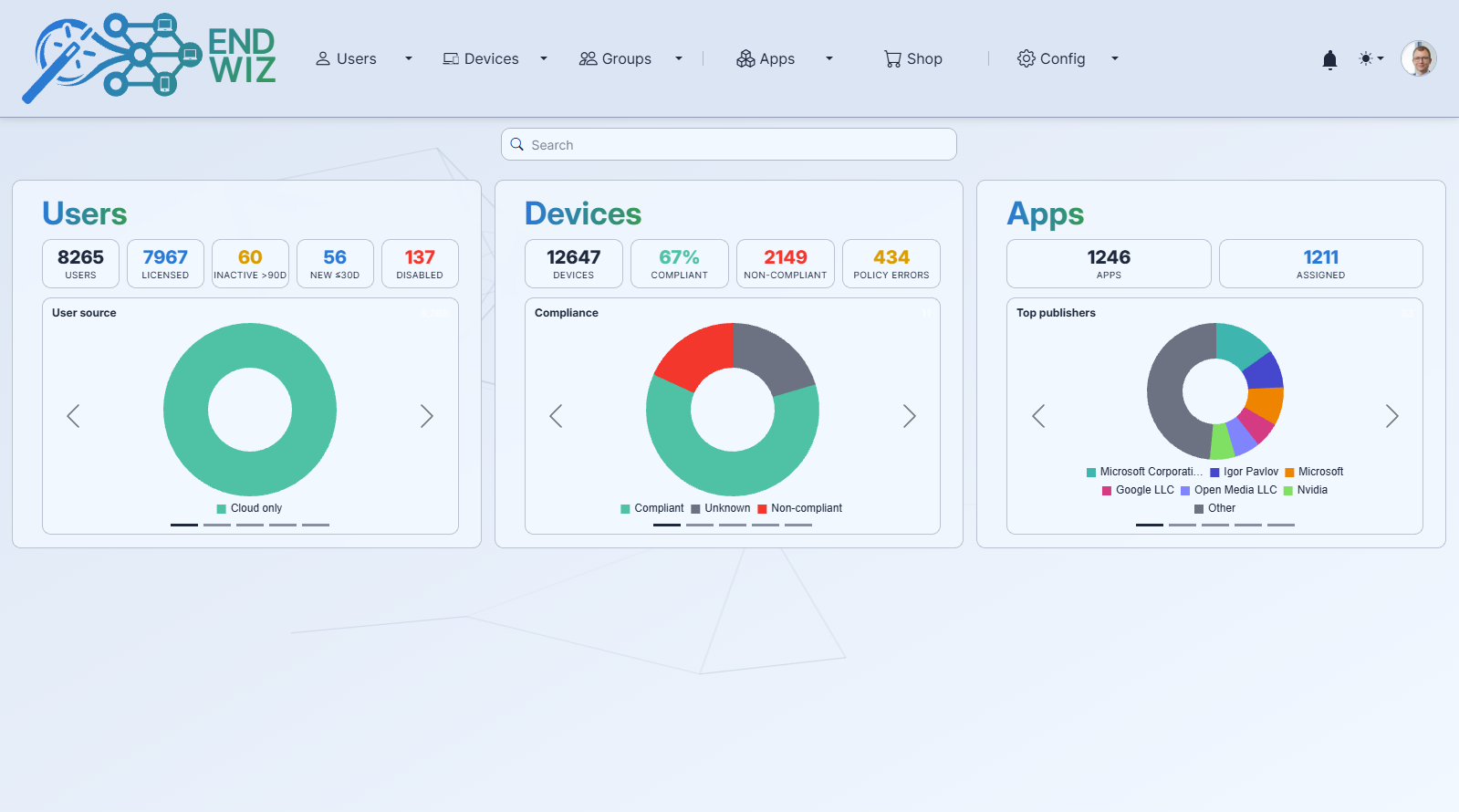Click the Apps cubes icon
Image resolution: width=1459 pixels, height=812 pixels.
pos(745,58)
